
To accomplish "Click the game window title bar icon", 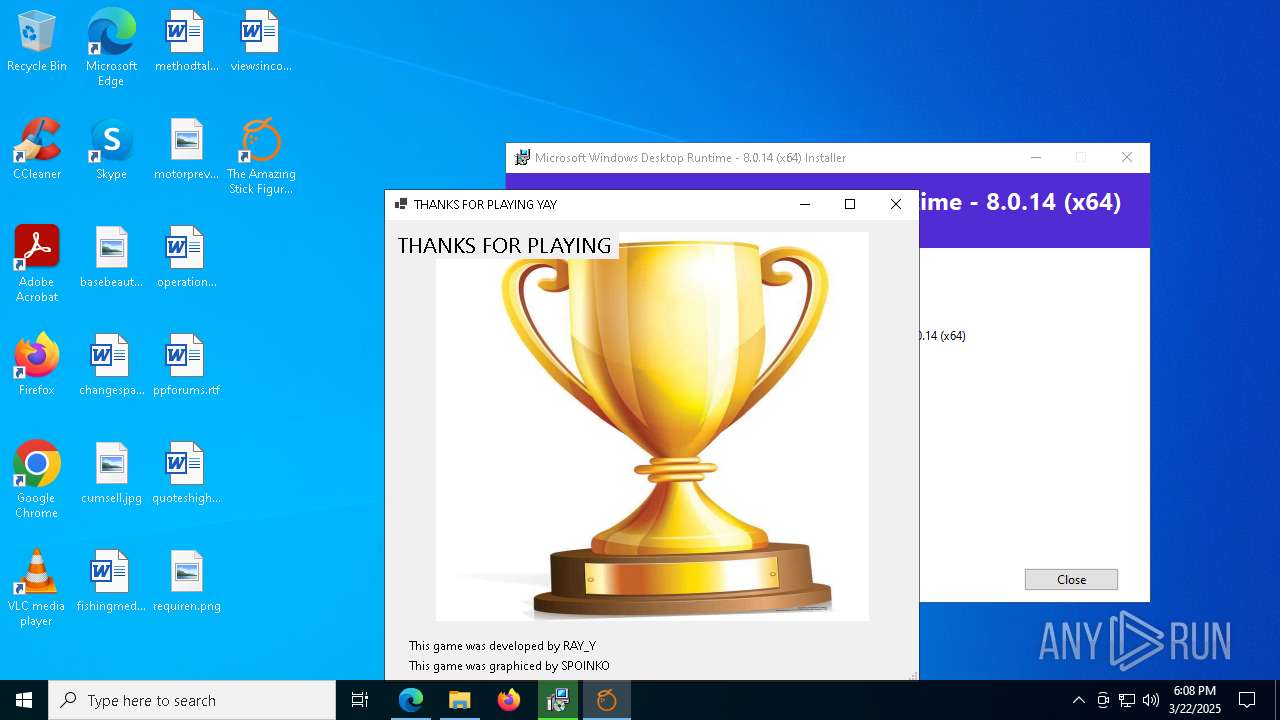I will pyautogui.click(x=401, y=204).
